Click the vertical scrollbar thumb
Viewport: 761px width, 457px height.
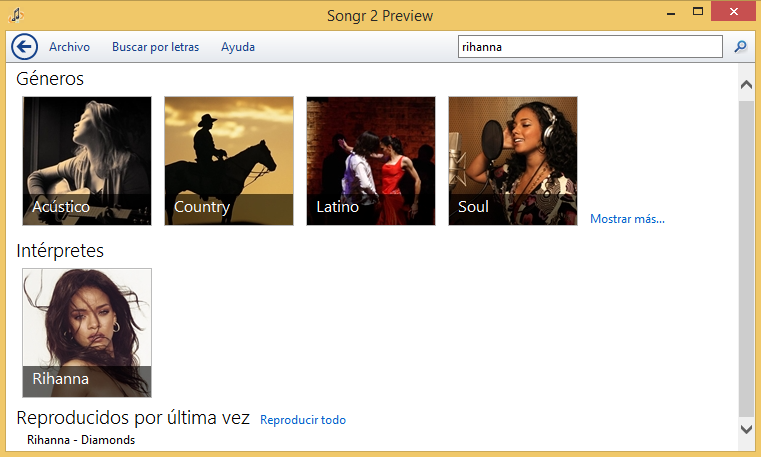click(x=746, y=258)
